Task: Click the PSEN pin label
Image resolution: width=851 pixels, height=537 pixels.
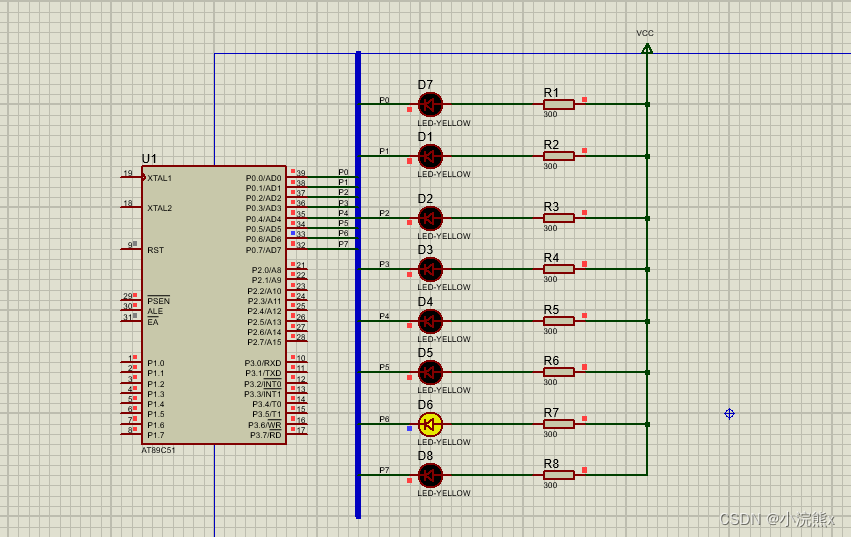Action: point(158,301)
